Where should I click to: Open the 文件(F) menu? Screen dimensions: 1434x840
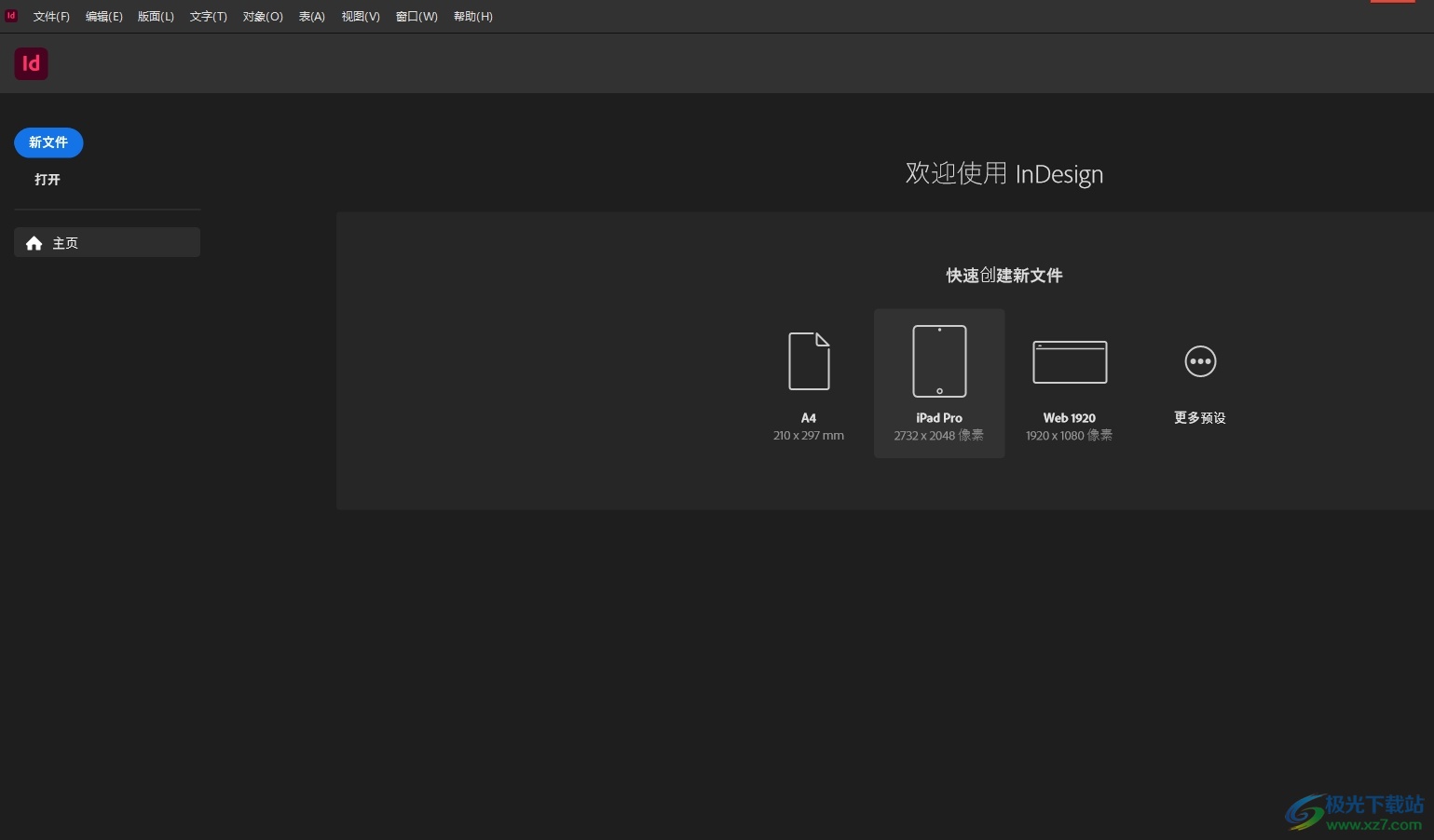click(x=51, y=17)
